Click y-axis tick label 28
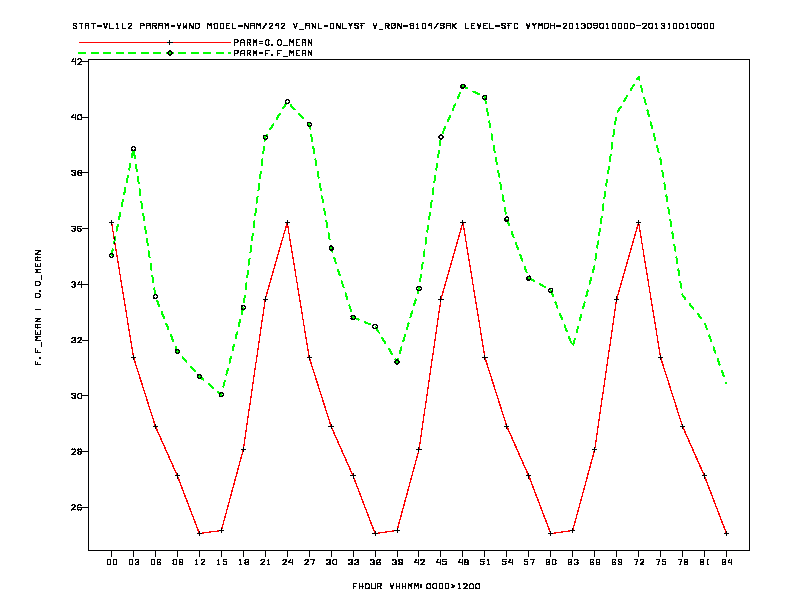 tap(76, 451)
